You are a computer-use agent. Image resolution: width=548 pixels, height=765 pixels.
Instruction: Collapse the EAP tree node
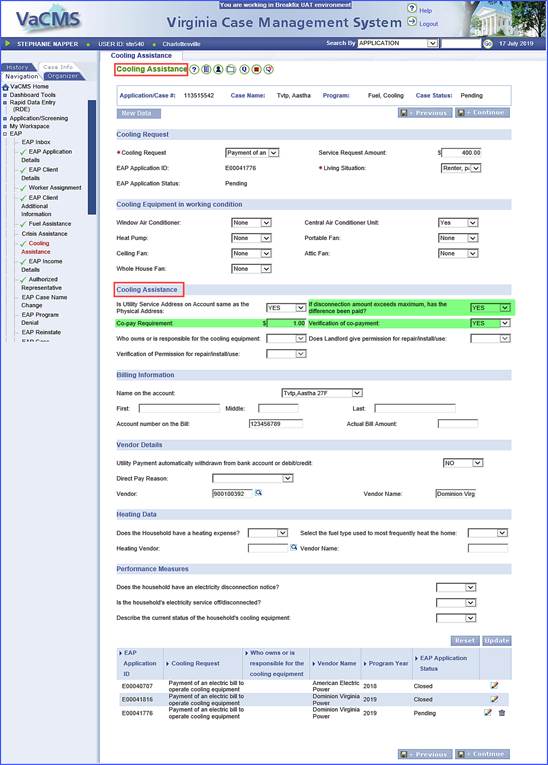point(5,134)
